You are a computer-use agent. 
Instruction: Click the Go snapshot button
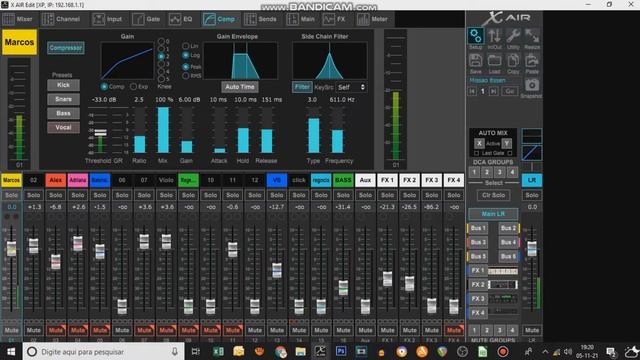(509, 91)
